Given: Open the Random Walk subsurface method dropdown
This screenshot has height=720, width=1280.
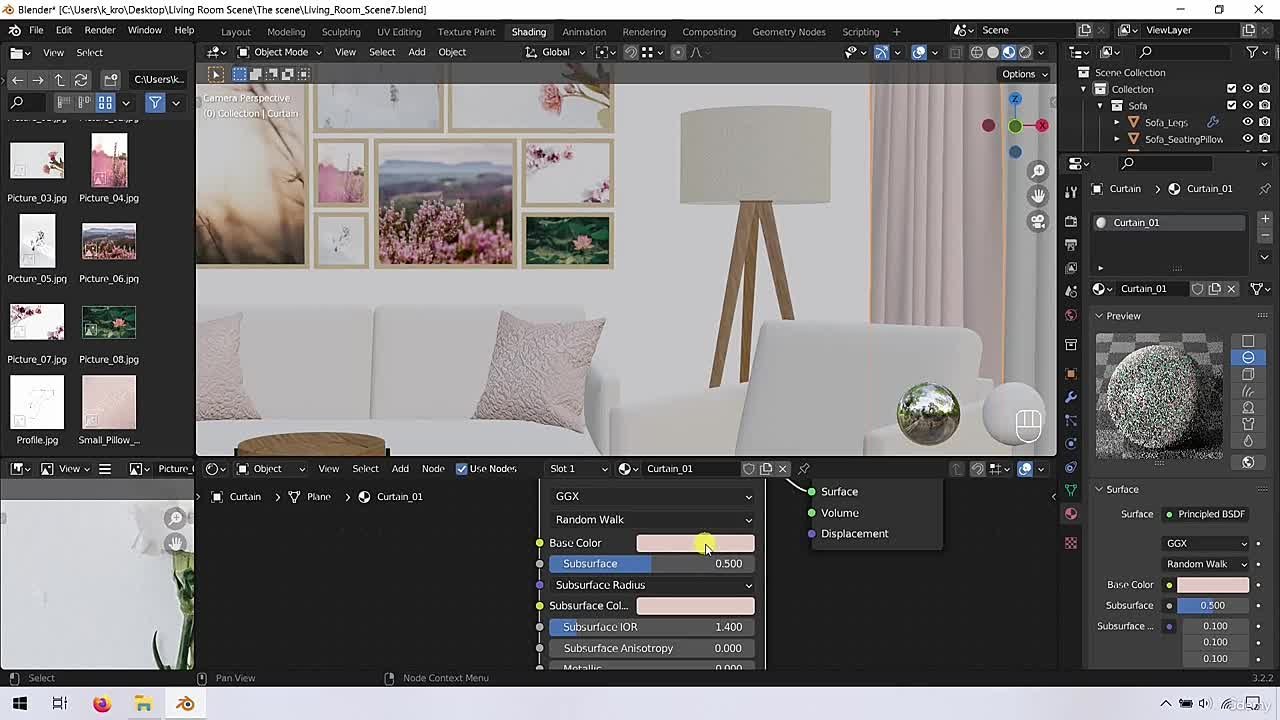Looking at the screenshot, I should 650,519.
